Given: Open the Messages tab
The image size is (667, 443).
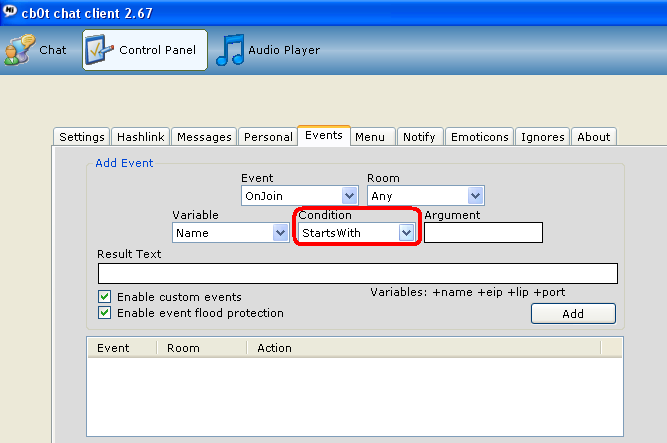Looking at the screenshot, I should 204,137.
